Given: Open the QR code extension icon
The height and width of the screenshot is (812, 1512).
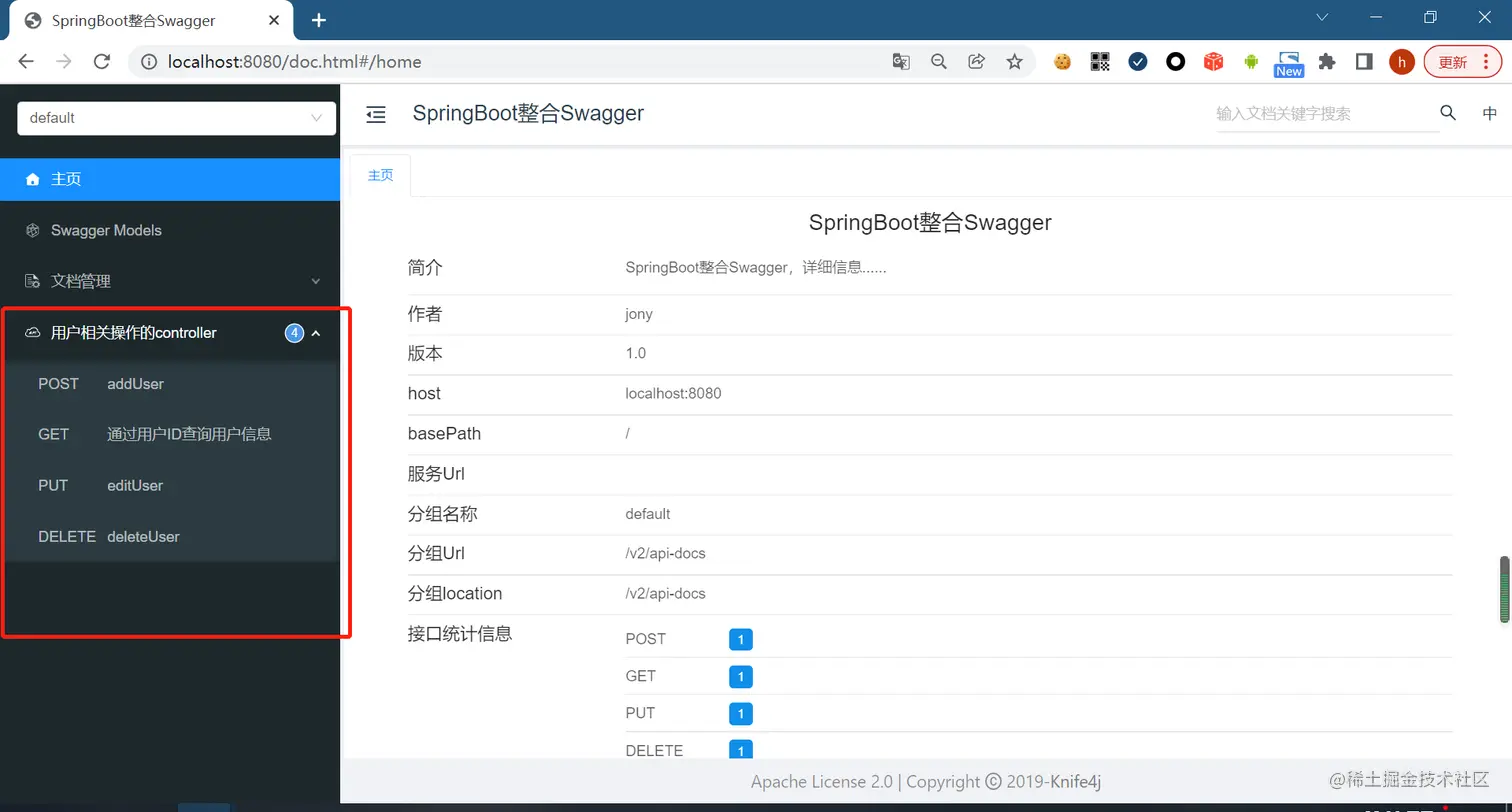Looking at the screenshot, I should 1100,62.
